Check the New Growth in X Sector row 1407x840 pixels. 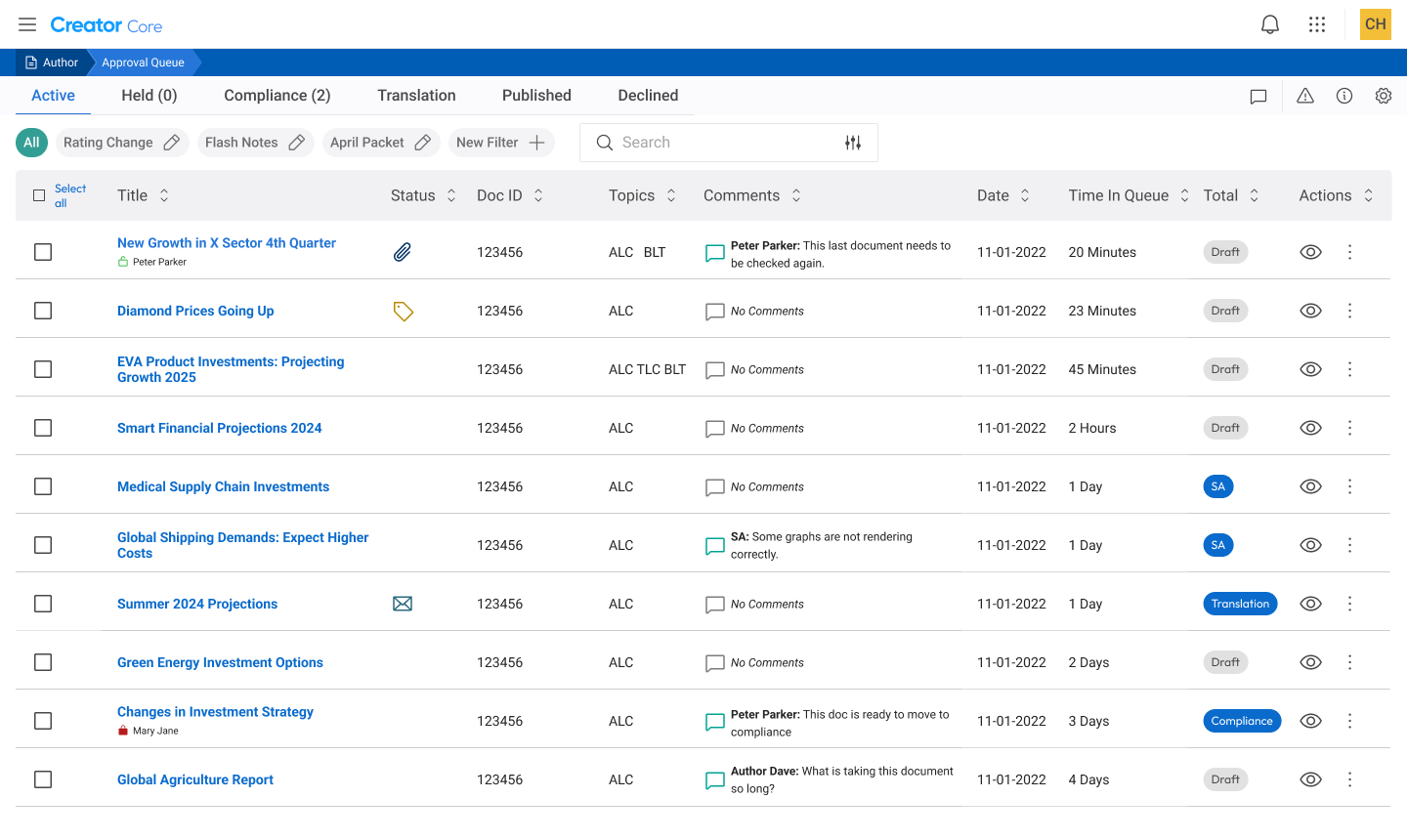pyautogui.click(x=43, y=252)
